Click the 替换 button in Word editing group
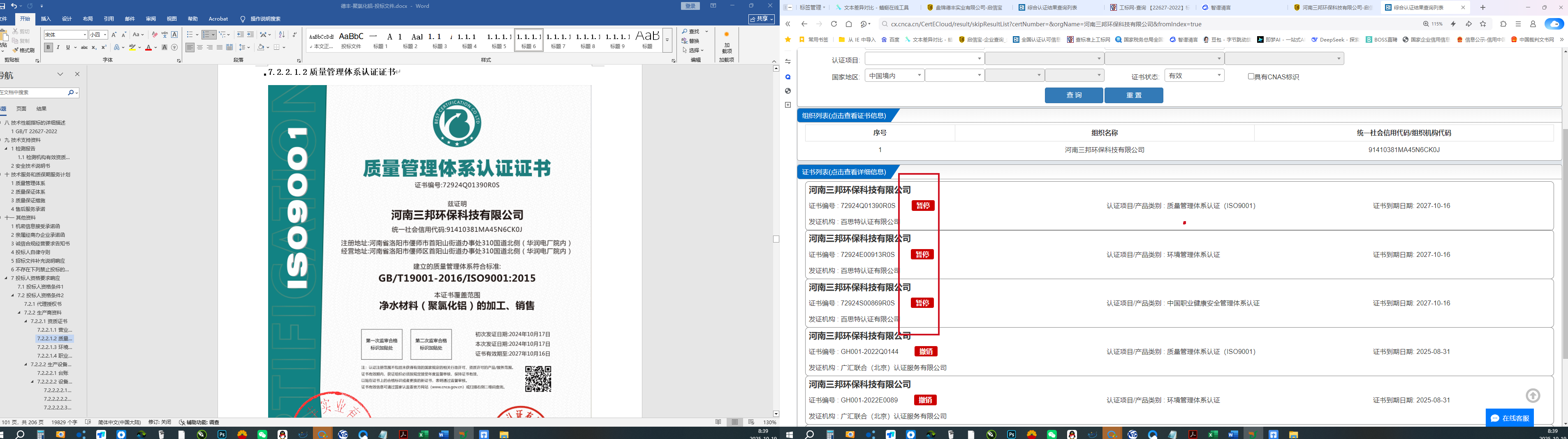This screenshot has width=1568, height=439. [x=691, y=41]
